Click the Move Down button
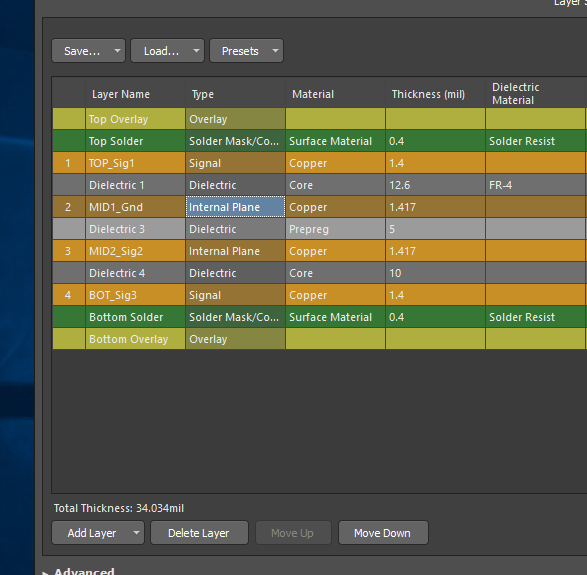The image size is (587, 575). (383, 533)
